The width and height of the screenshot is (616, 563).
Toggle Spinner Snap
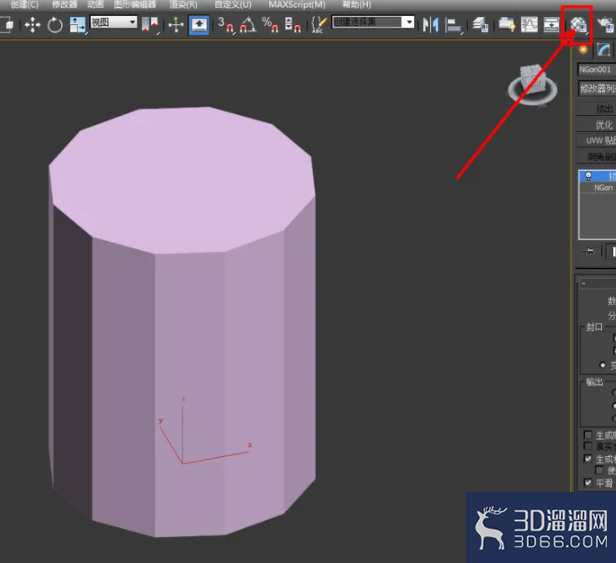[x=293, y=25]
